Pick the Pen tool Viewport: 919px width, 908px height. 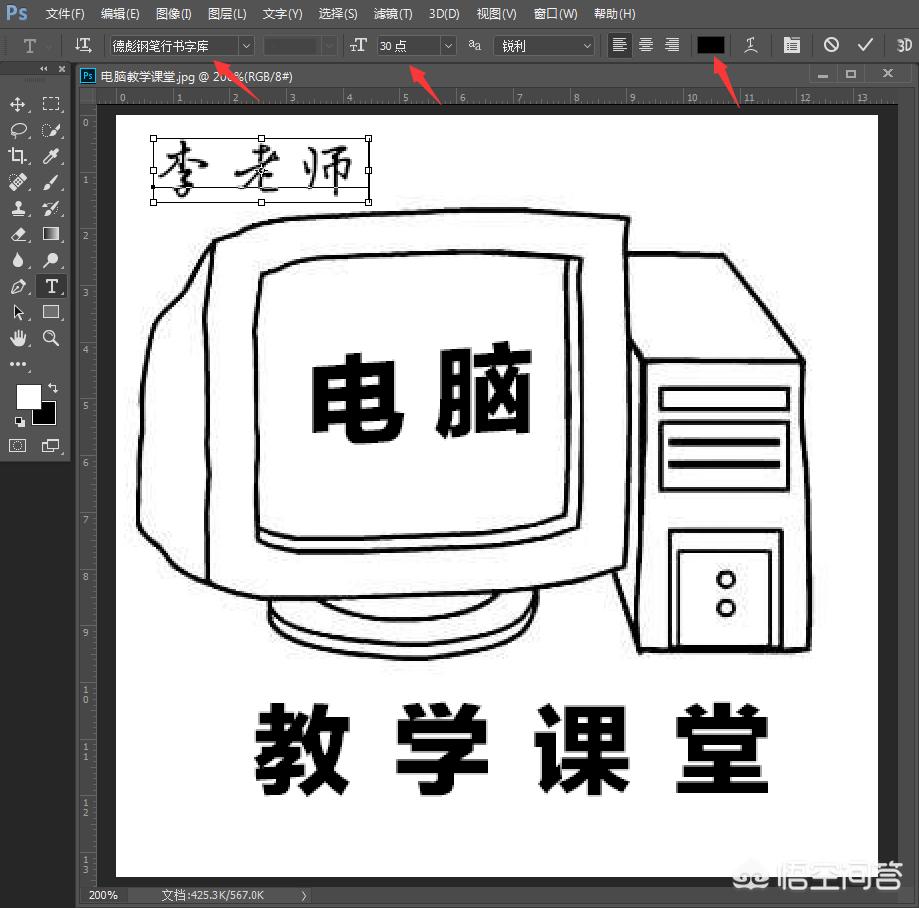pos(18,286)
